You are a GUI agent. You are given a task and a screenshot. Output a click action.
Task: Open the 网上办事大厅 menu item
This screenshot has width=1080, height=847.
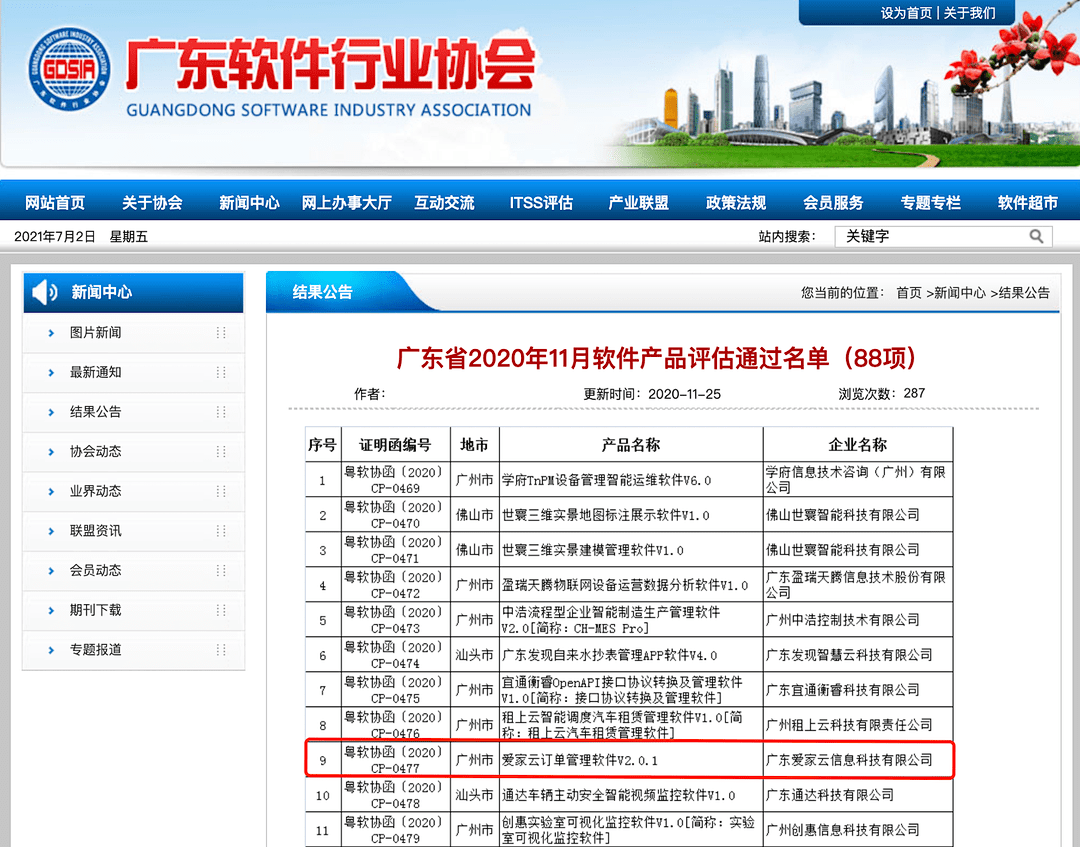(x=347, y=203)
